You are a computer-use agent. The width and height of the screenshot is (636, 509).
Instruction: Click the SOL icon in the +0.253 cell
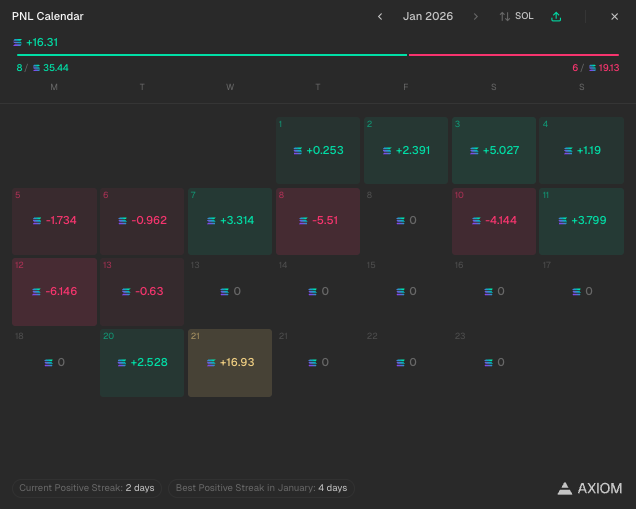tap(298, 151)
